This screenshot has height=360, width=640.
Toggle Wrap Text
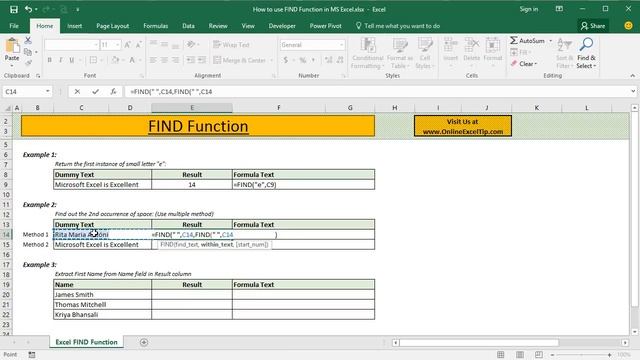[x=231, y=45]
